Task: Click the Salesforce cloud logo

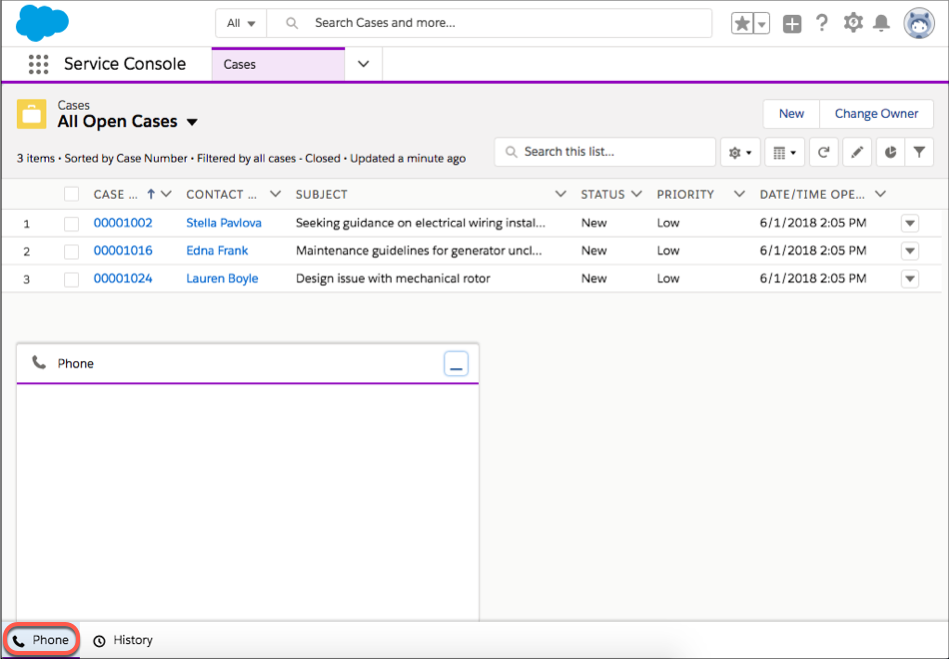Action: (42, 22)
